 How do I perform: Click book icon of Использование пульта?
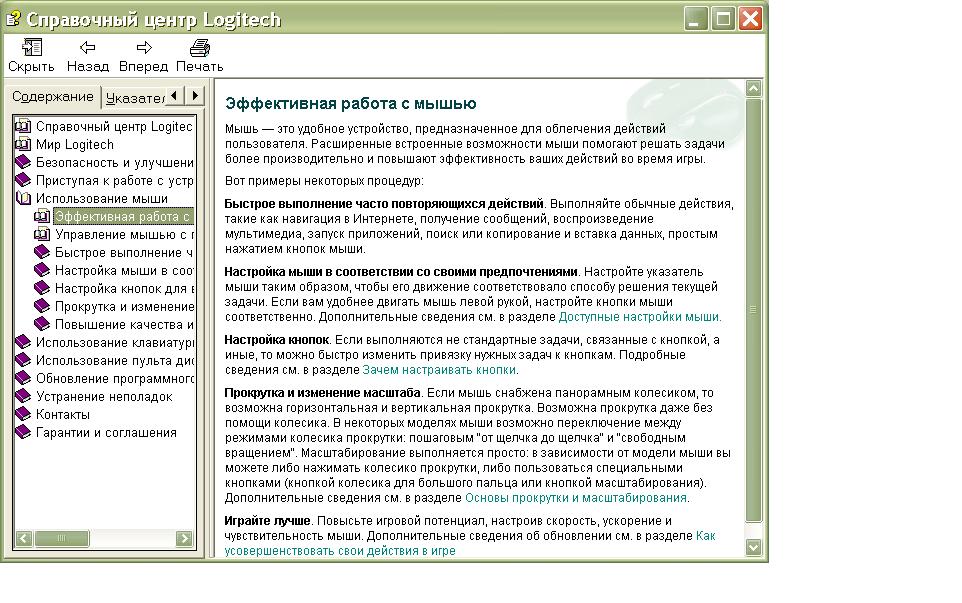click(23, 360)
